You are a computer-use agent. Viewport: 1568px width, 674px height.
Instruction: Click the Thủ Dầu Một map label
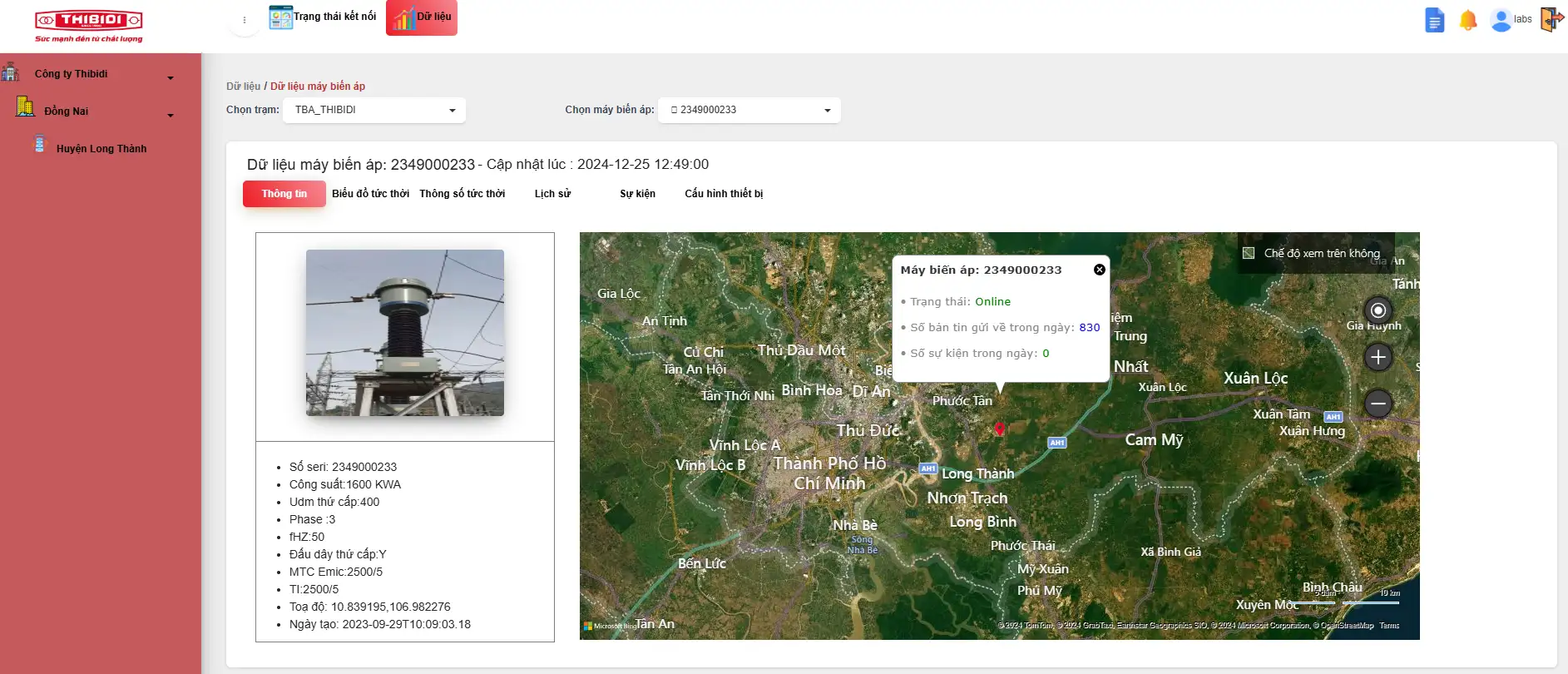click(801, 350)
